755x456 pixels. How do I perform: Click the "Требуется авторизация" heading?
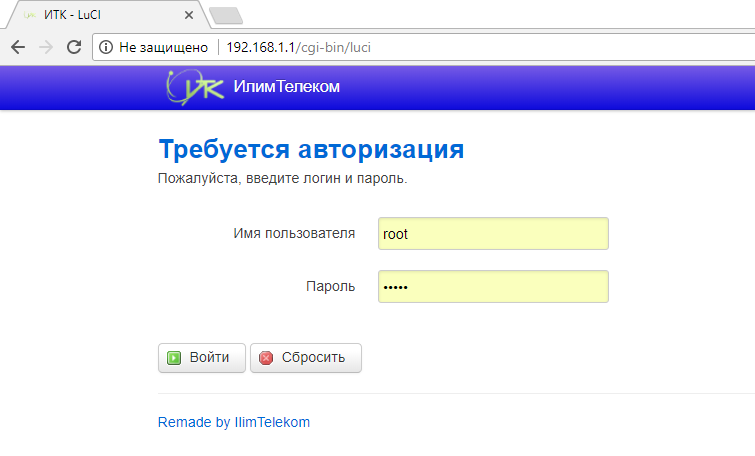pyautogui.click(x=311, y=149)
